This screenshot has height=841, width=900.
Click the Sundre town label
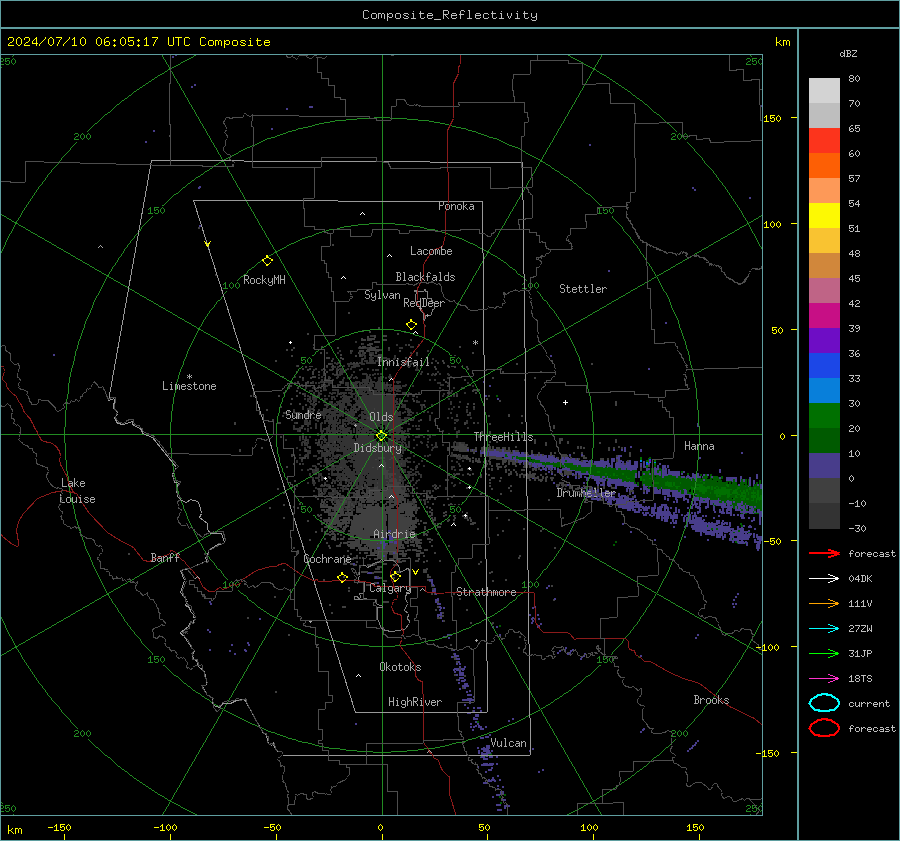tap(303, 415)
